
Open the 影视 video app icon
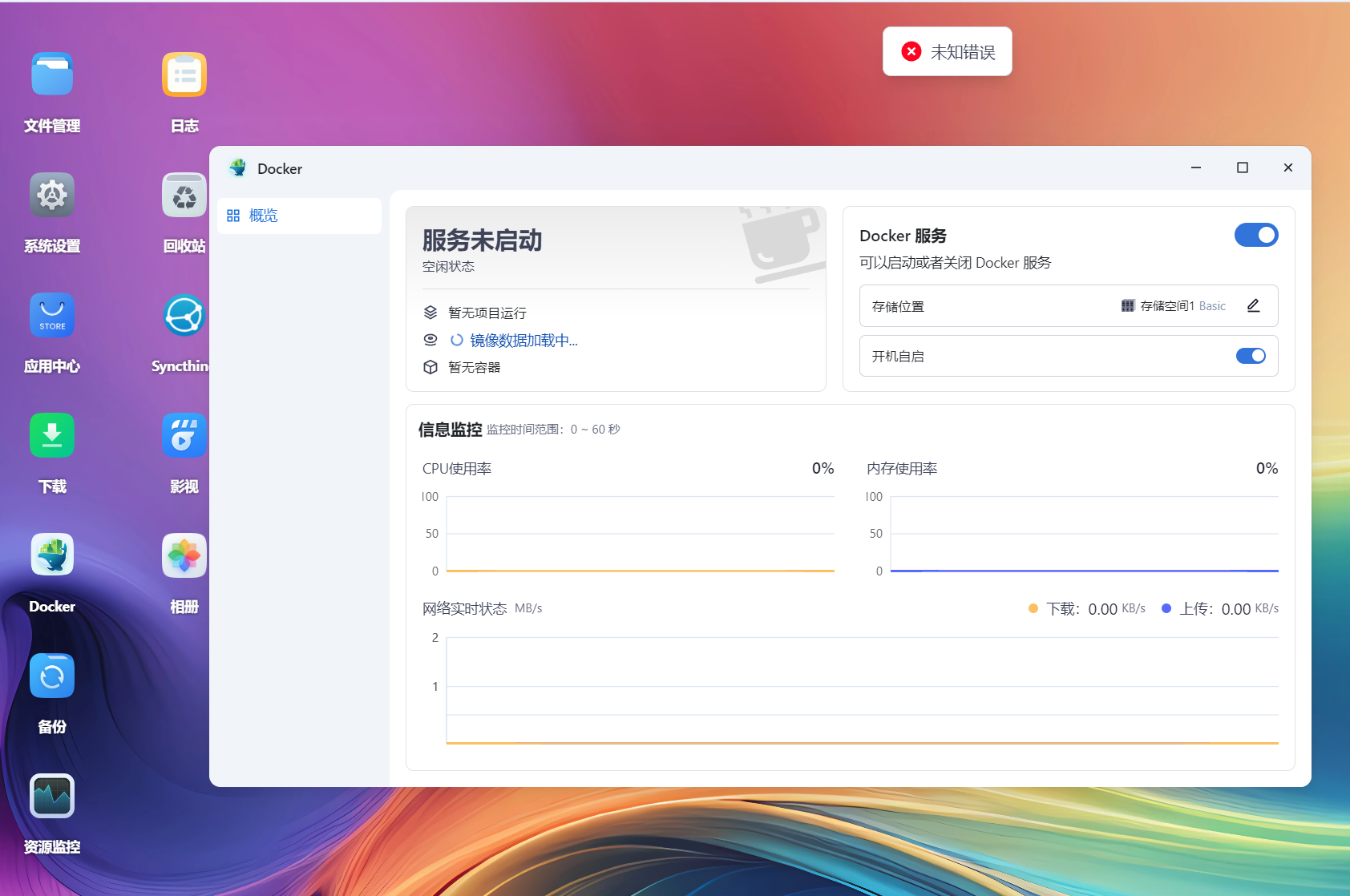tap(184, 435)
